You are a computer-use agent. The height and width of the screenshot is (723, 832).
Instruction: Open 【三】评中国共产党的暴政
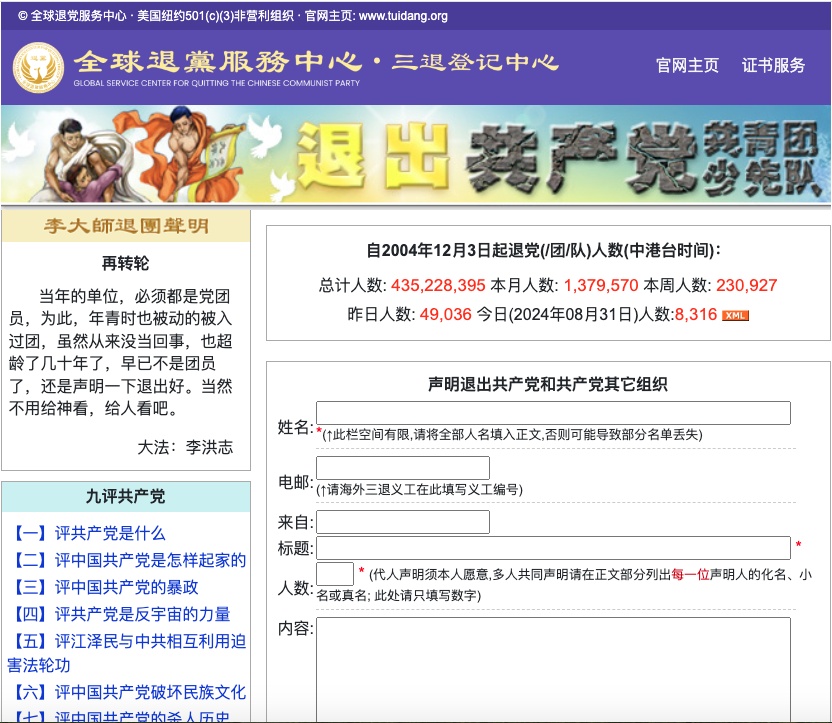click(x=103, y=587)
